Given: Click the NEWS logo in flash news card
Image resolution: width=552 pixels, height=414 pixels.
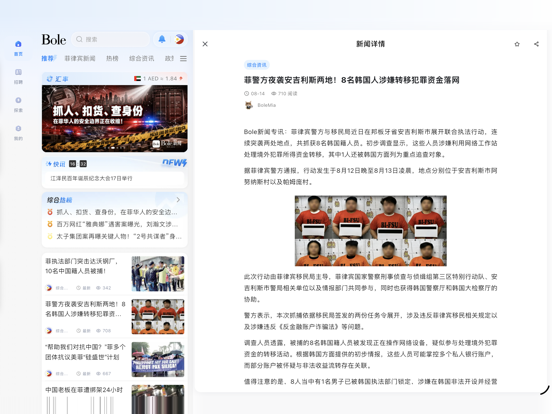Looking at the screenshot, I should pos(174,163).
